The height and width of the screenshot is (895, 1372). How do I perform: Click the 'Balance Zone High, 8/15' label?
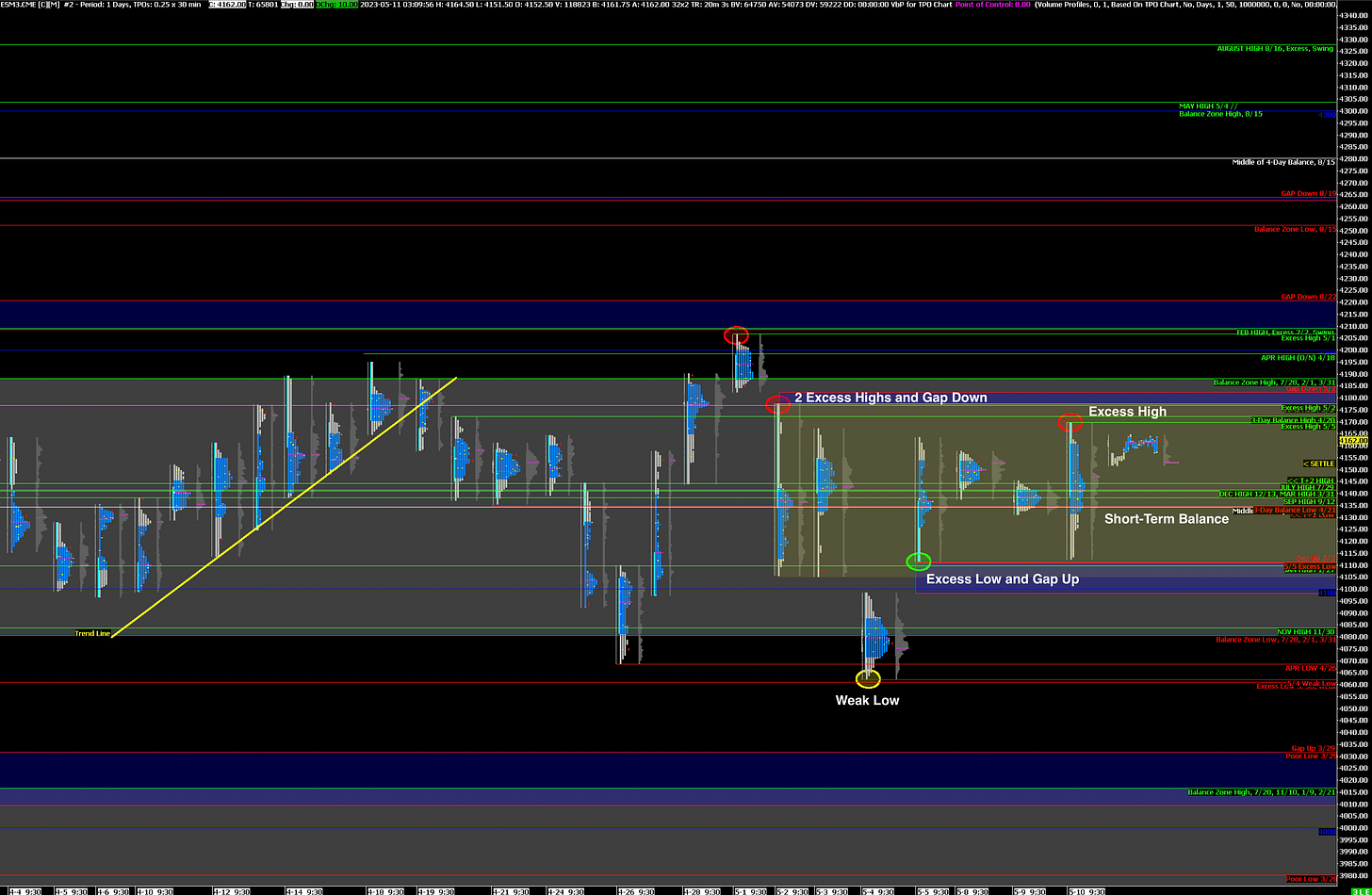[x=1220, y=114]
